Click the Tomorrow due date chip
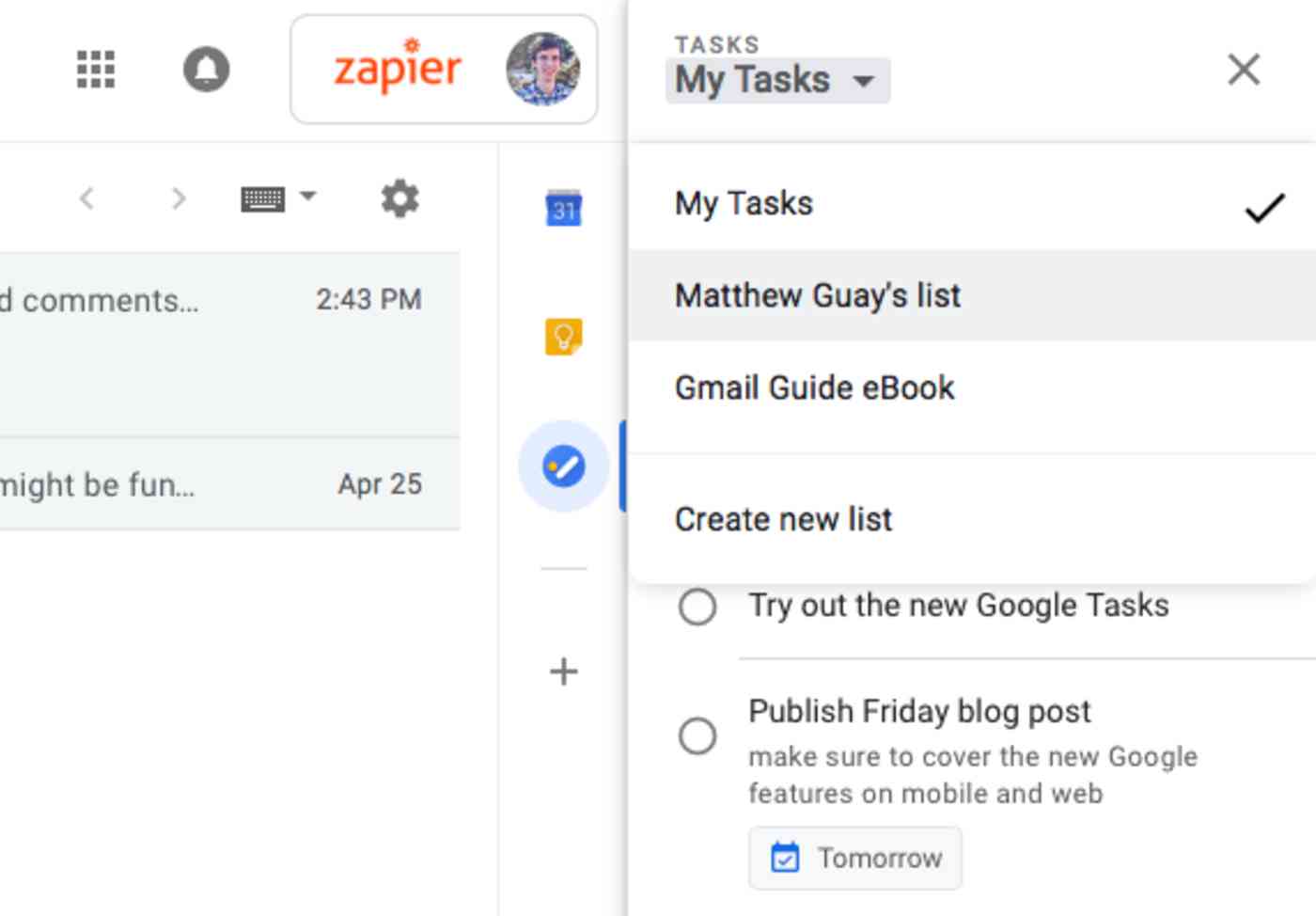 pos(855,858)
